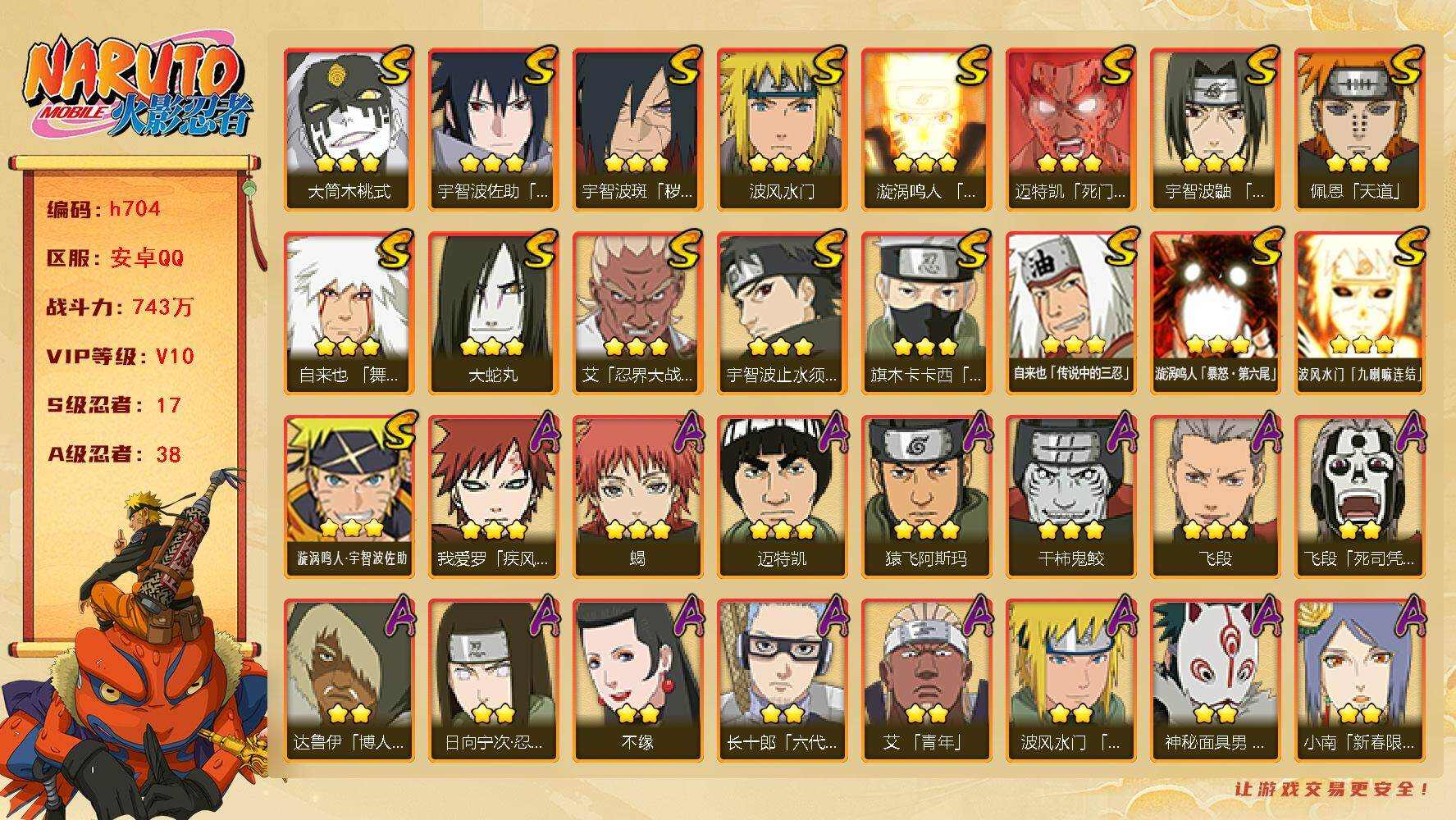The width and height of the screenshot is (1456, 820).
Task: Select the 大蛇丸 ninja portrait
Action: 493,313
